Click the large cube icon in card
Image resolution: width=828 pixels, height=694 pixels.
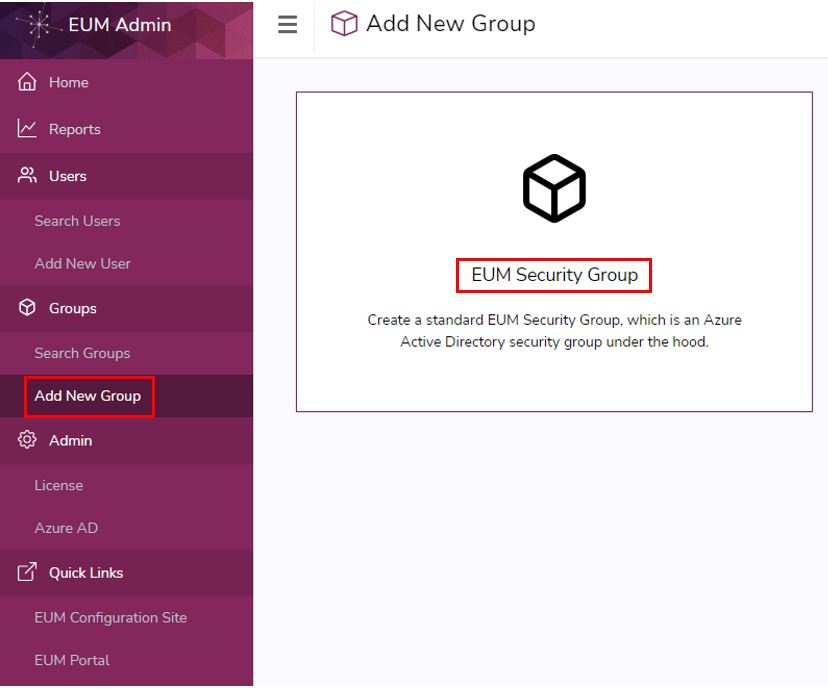(x=554, y=188)
